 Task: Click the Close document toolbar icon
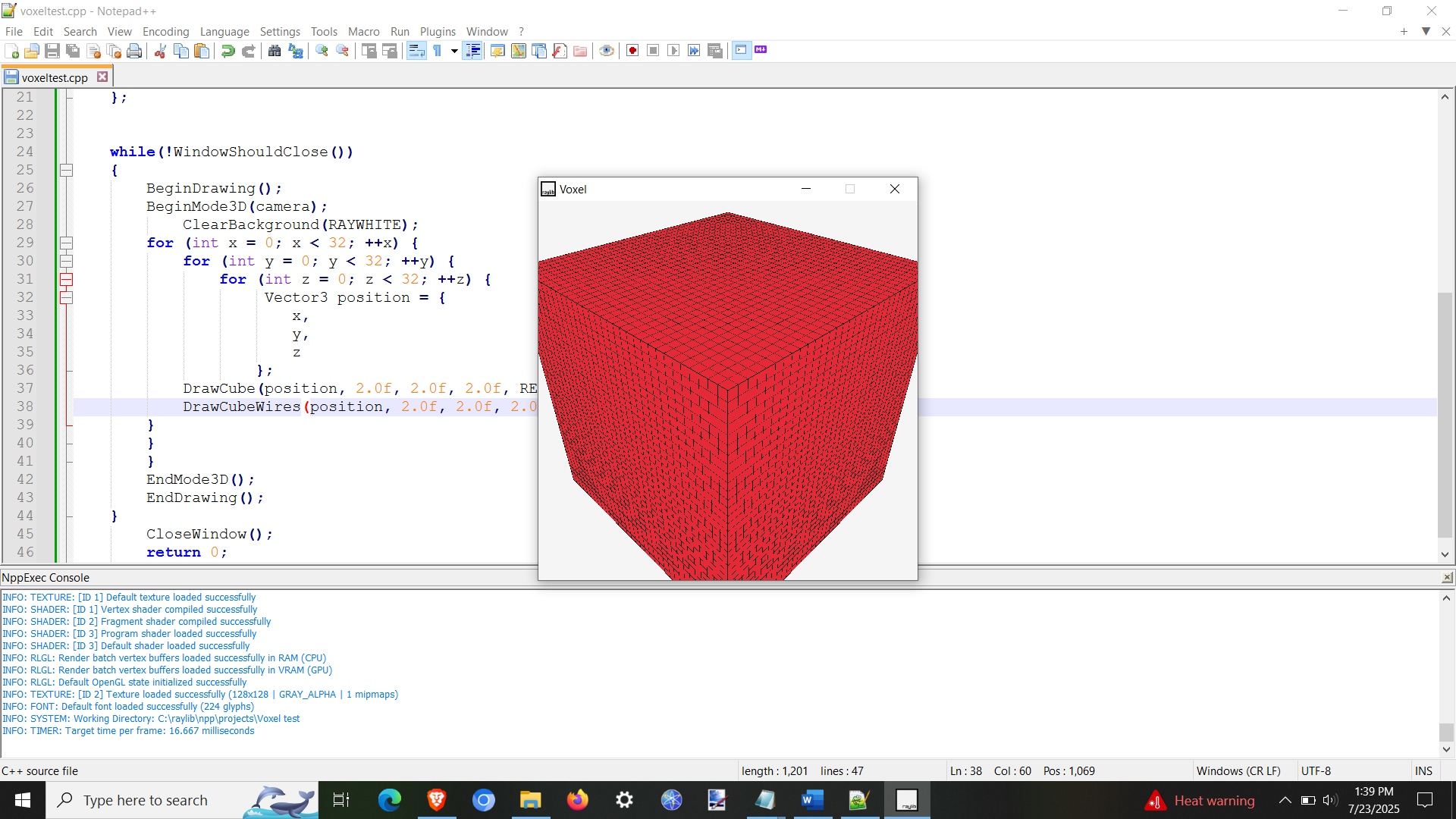click(94, 51)
